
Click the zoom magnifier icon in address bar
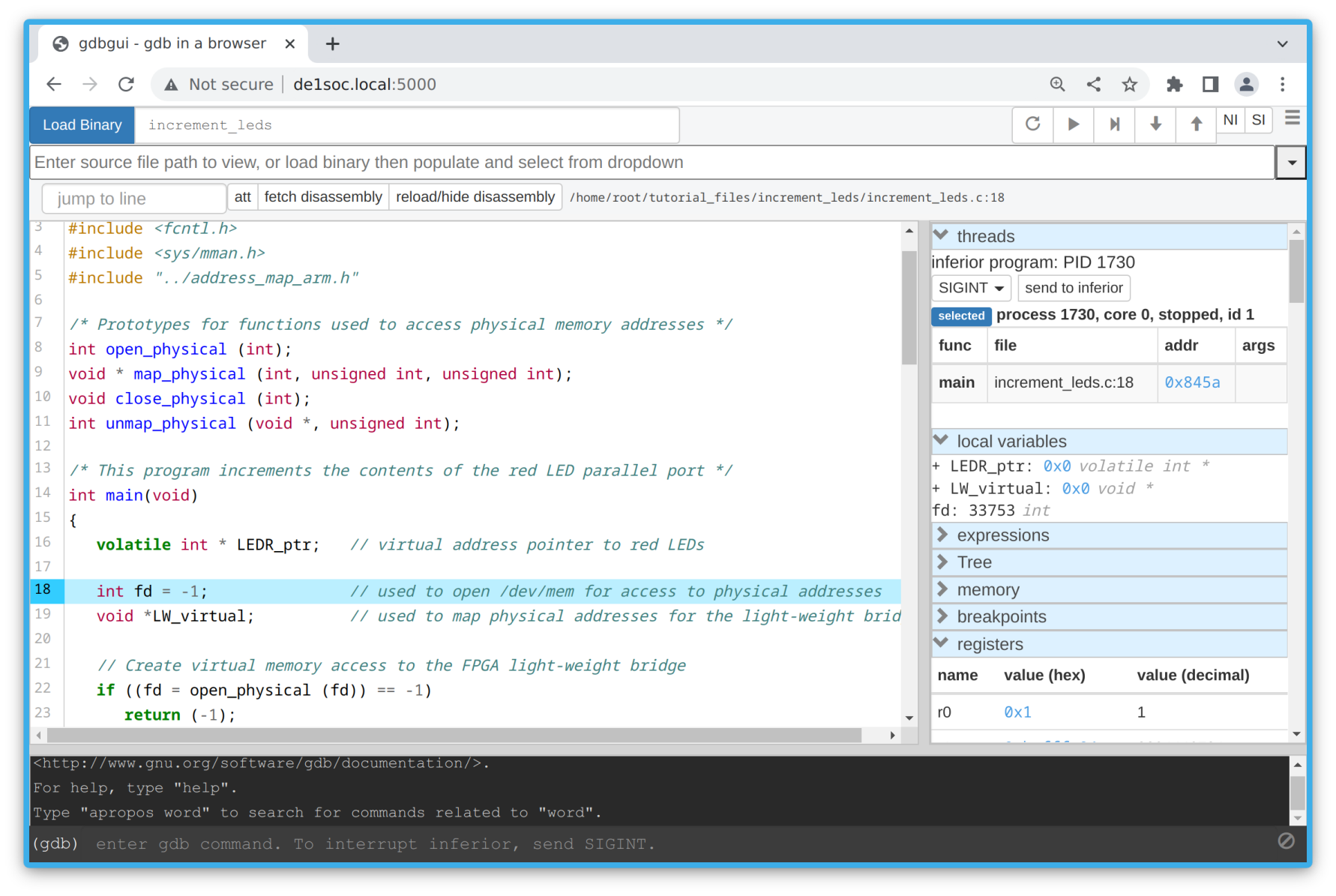click(1057, 84)
